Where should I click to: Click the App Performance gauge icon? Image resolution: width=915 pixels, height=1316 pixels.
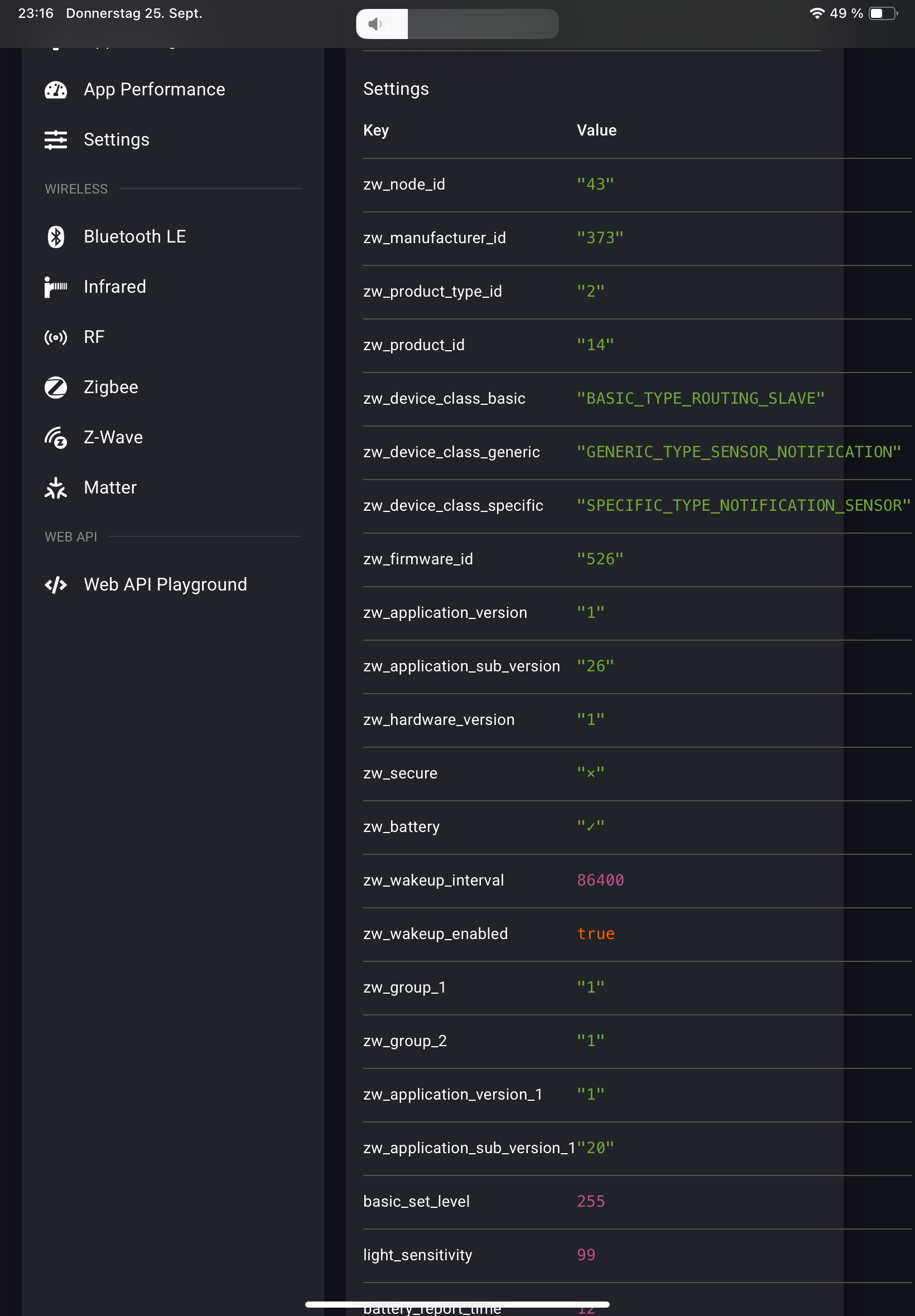[x=56, y=90]
